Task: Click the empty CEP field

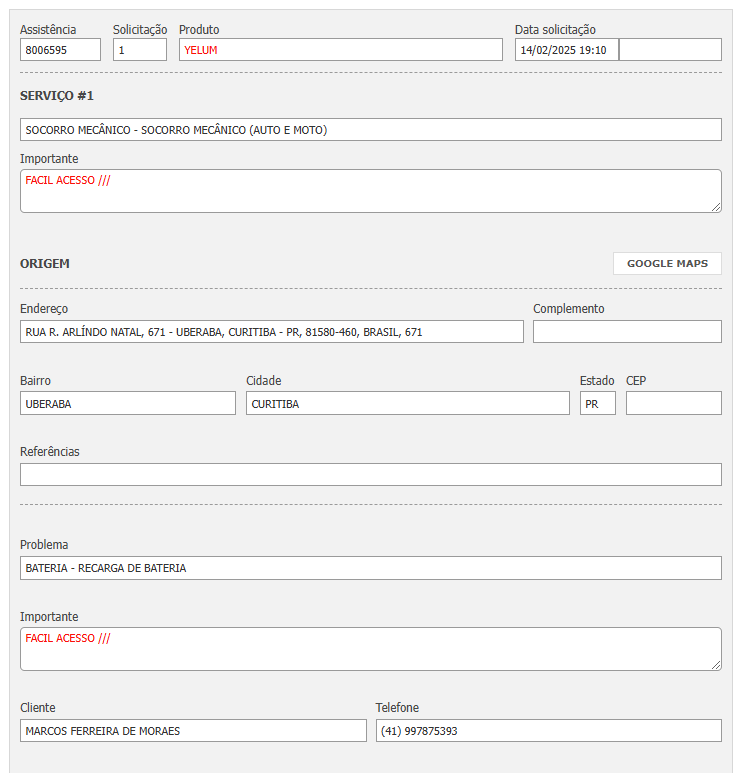Action: (673, 403)
